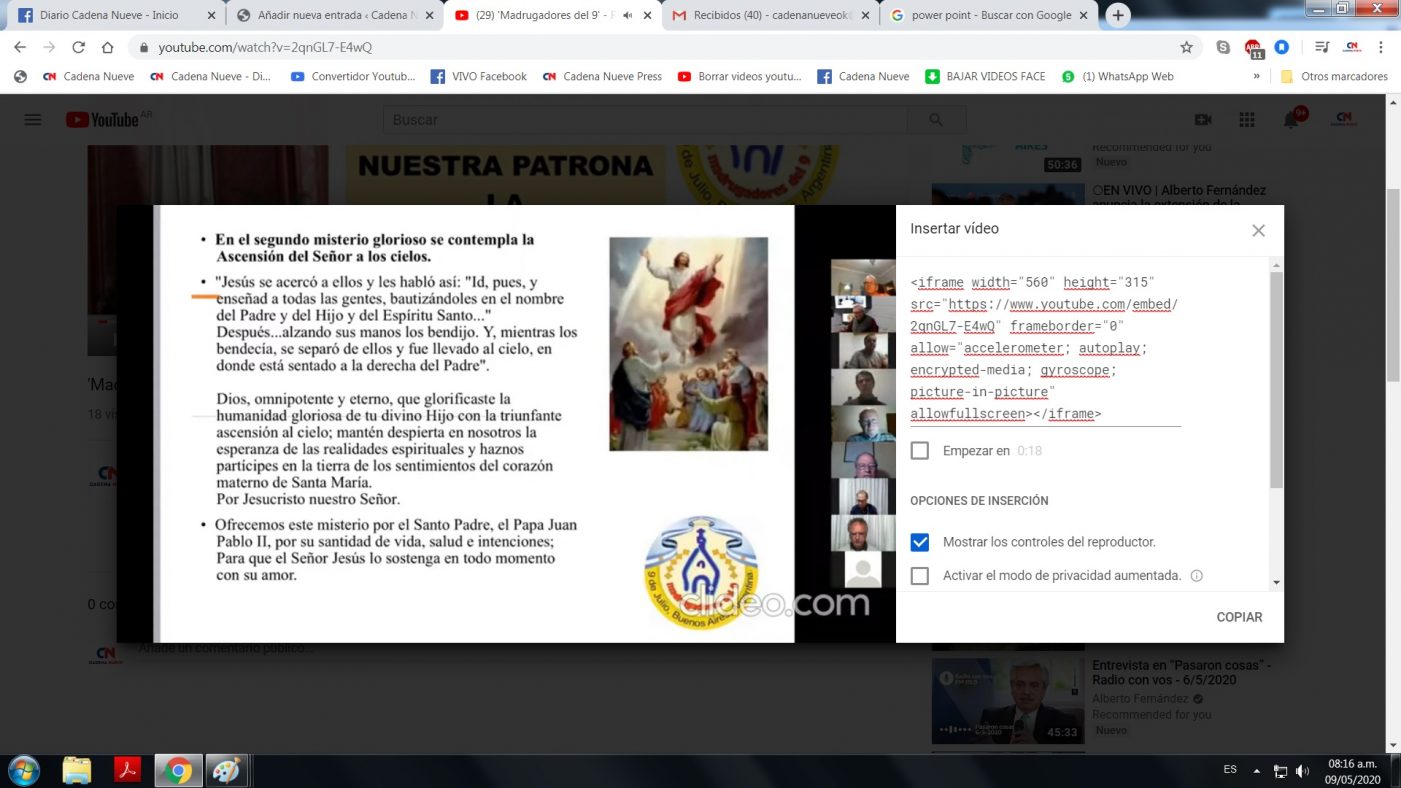The height and width of the screenshot is (788, 1401).
Task: Open VIVO Facebook bookmark
Action: click(479, 76)
